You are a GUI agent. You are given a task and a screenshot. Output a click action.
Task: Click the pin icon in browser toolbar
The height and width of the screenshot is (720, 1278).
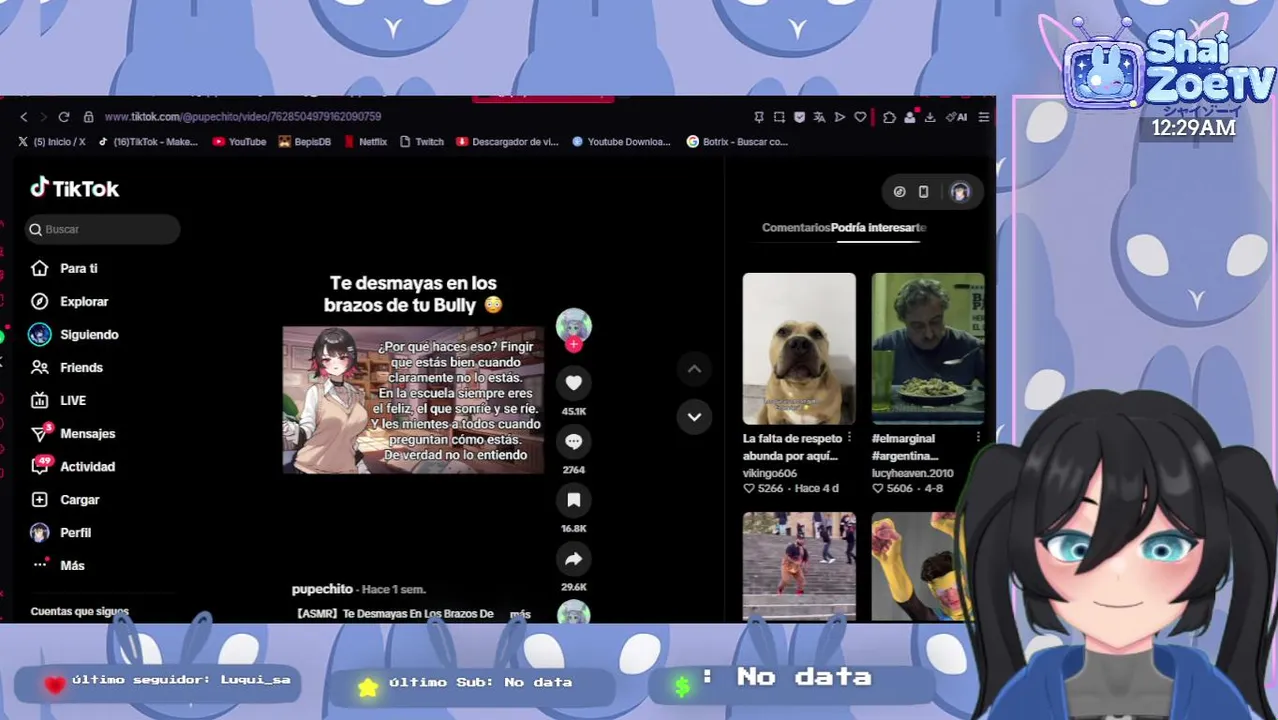(x=759, y=117)
